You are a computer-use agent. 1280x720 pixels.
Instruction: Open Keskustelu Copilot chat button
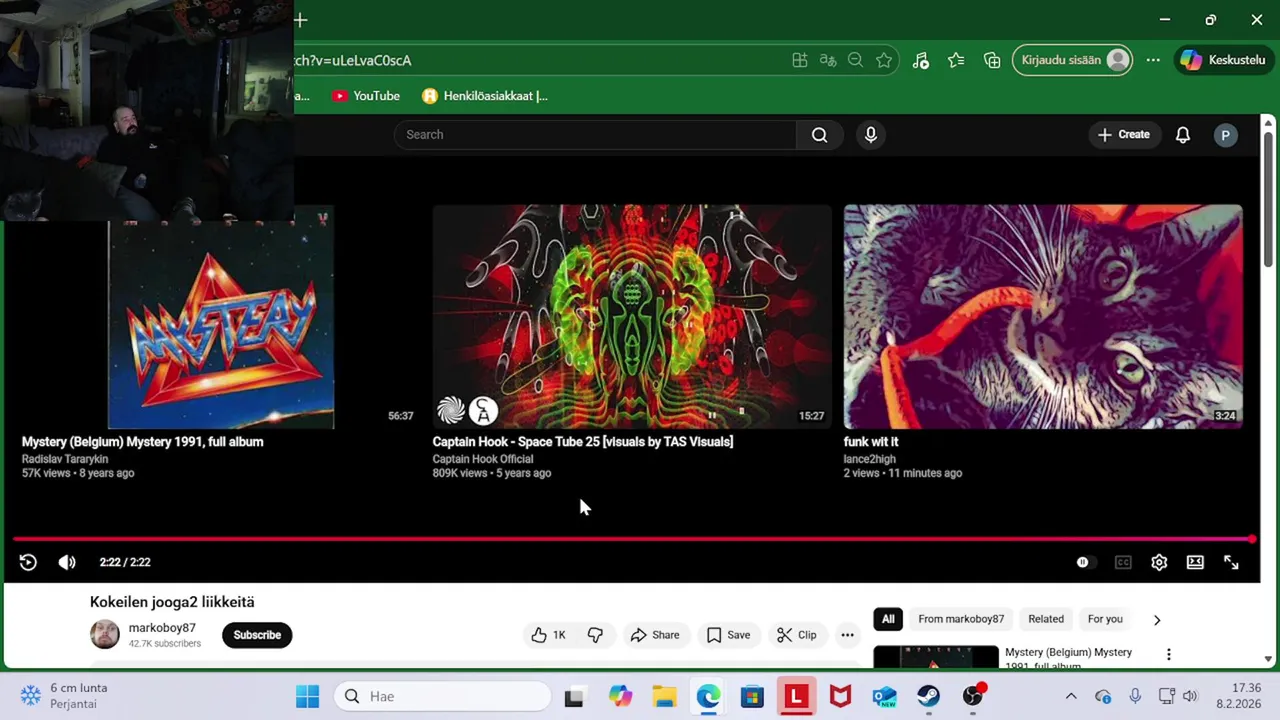click(x=1223, y=60)
